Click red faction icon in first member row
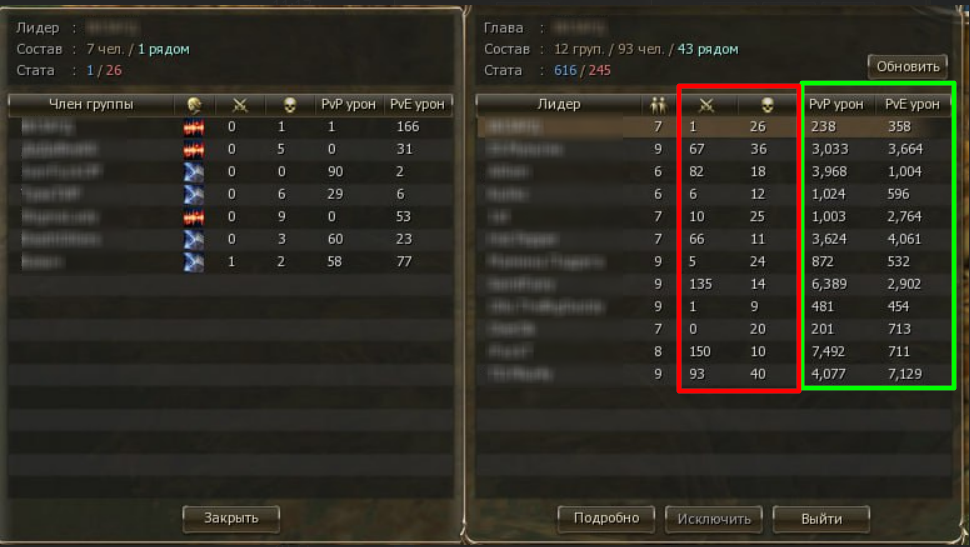The width and height of the screenshot is (970, 547). pyautogui.click(x=194, y=127)
